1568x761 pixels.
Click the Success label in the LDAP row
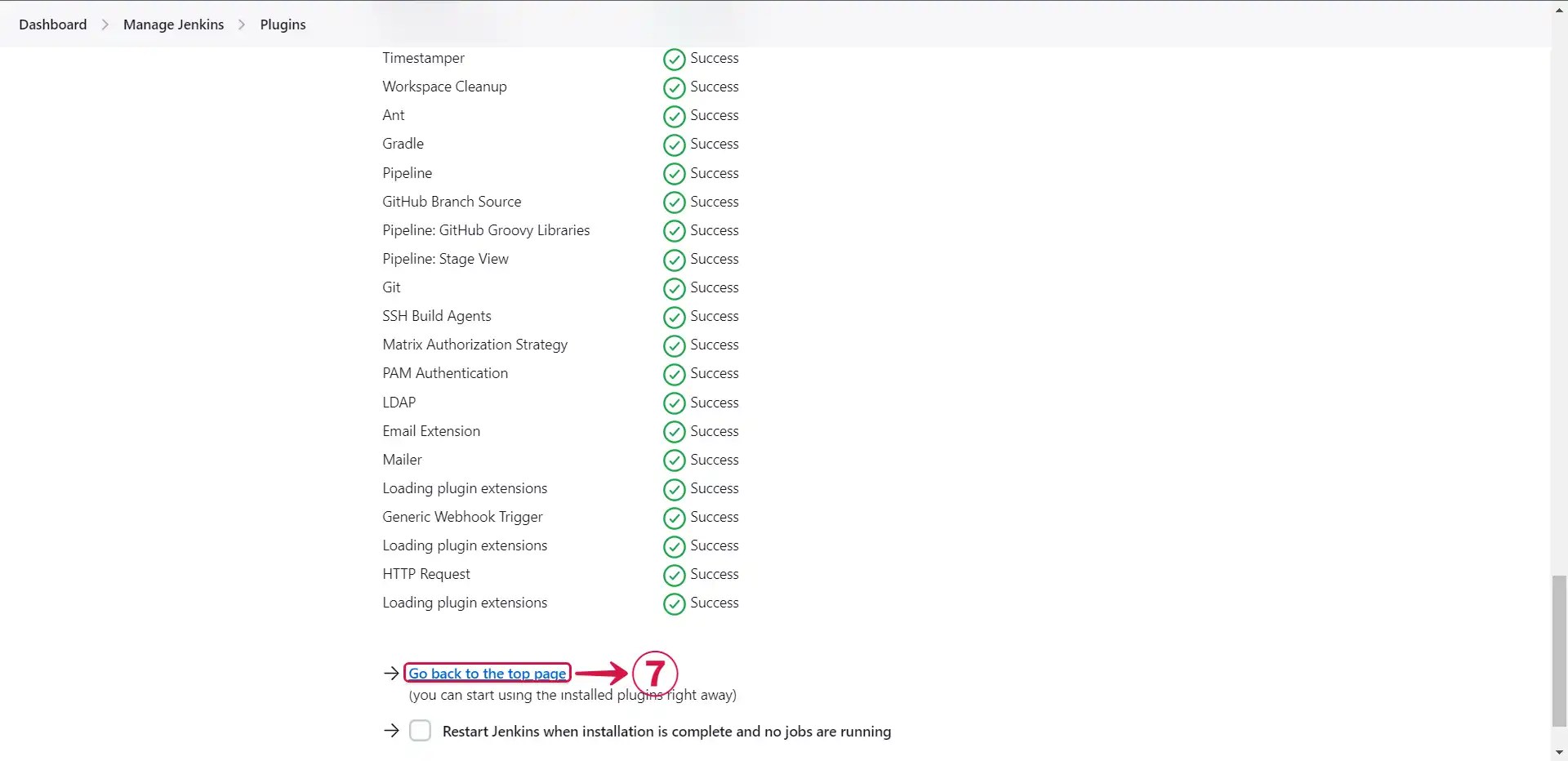[715, 403]
